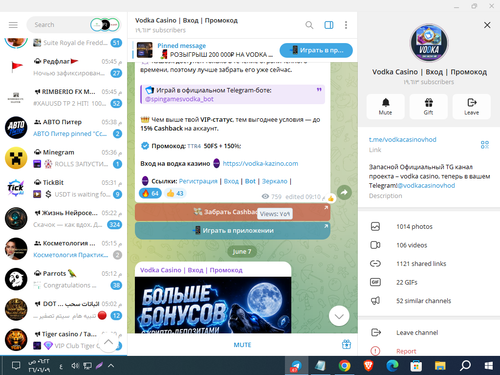The width and height of the screenshot is (500, 375).
Task: Open Редфлаг chat
Action: coord(63,67)
